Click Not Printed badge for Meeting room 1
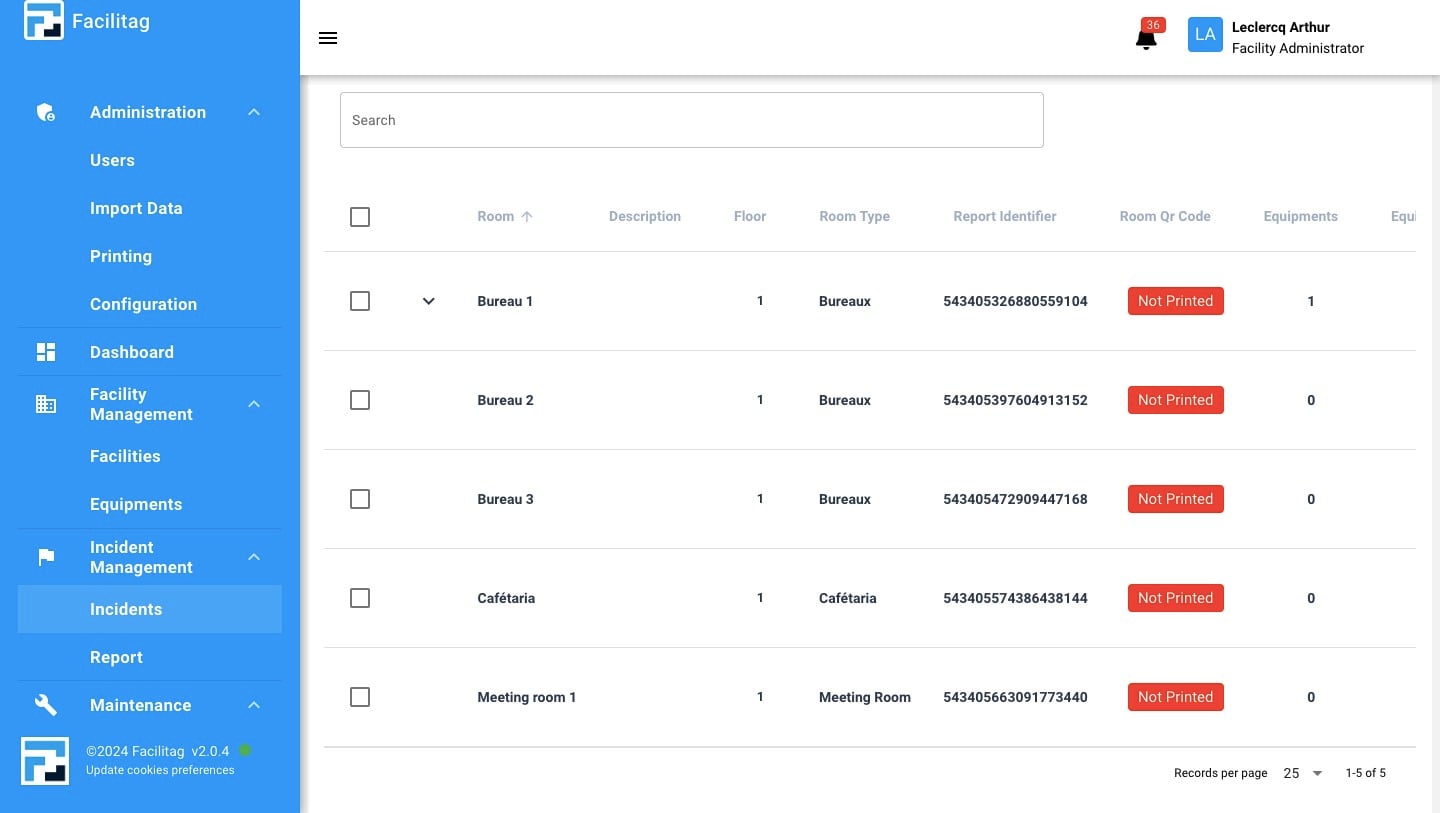 pyautogui.click(x=1175, y=697)
